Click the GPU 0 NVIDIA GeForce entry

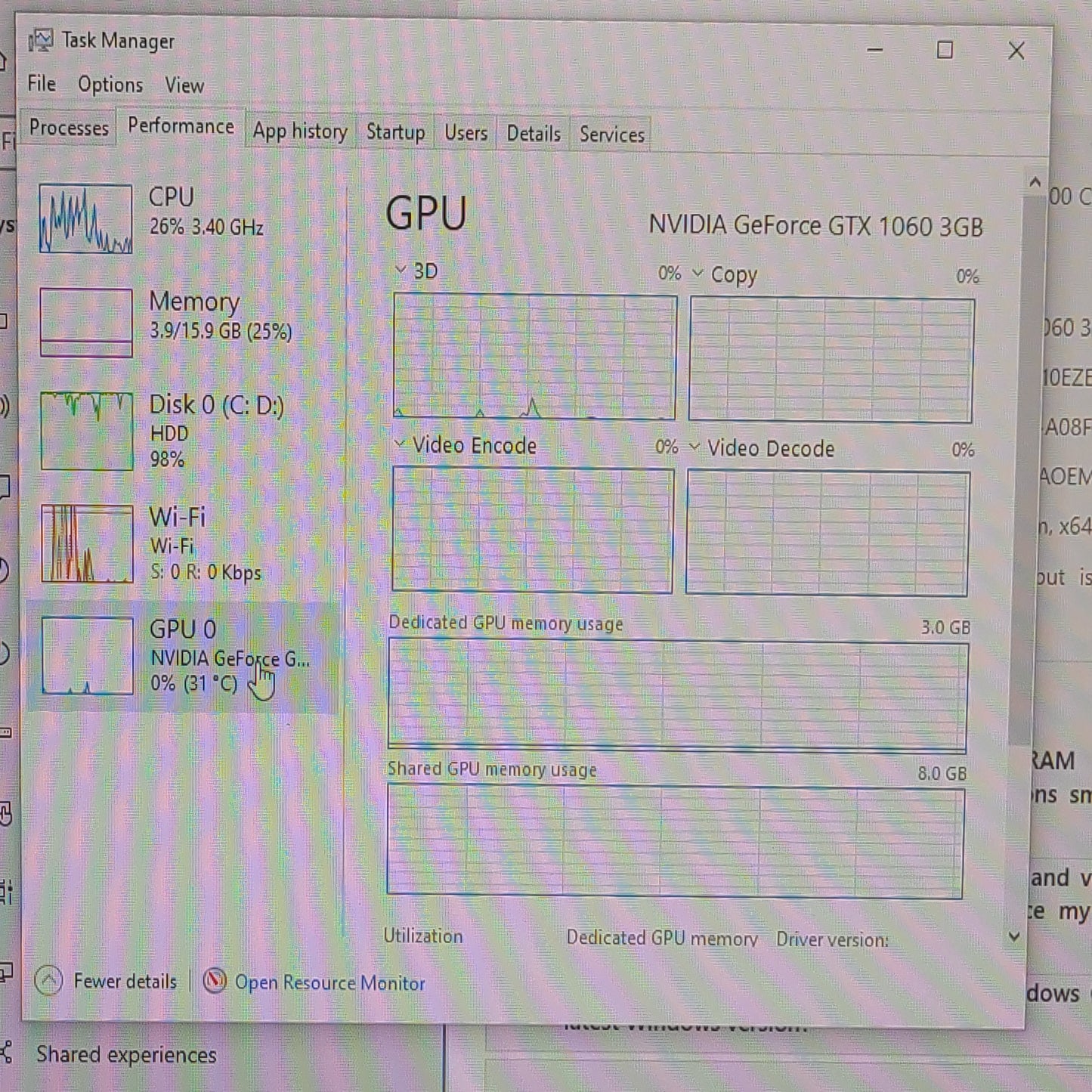pos(182,656)
